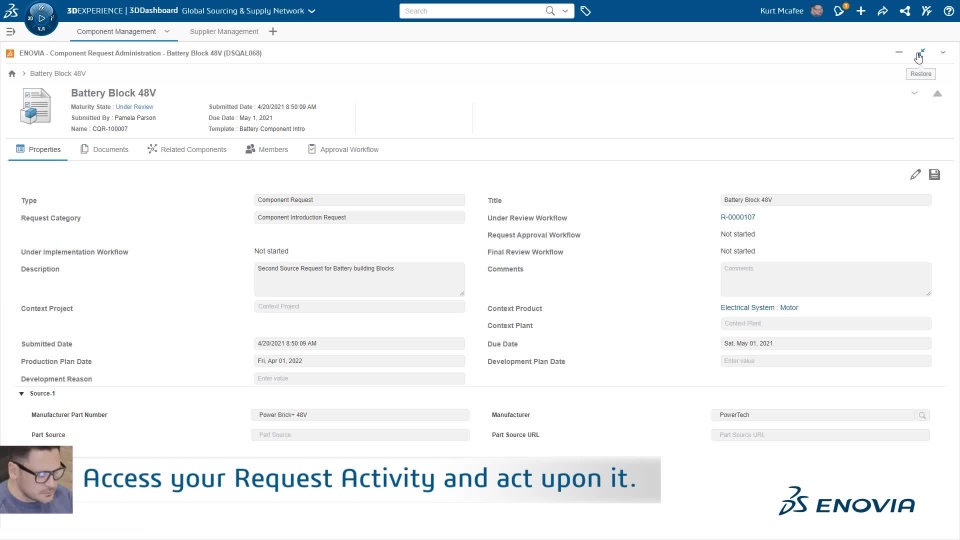Viewport: 960px width, 540px height.
Task: Click the plus add icon in top bar
Action: (861, 10)
